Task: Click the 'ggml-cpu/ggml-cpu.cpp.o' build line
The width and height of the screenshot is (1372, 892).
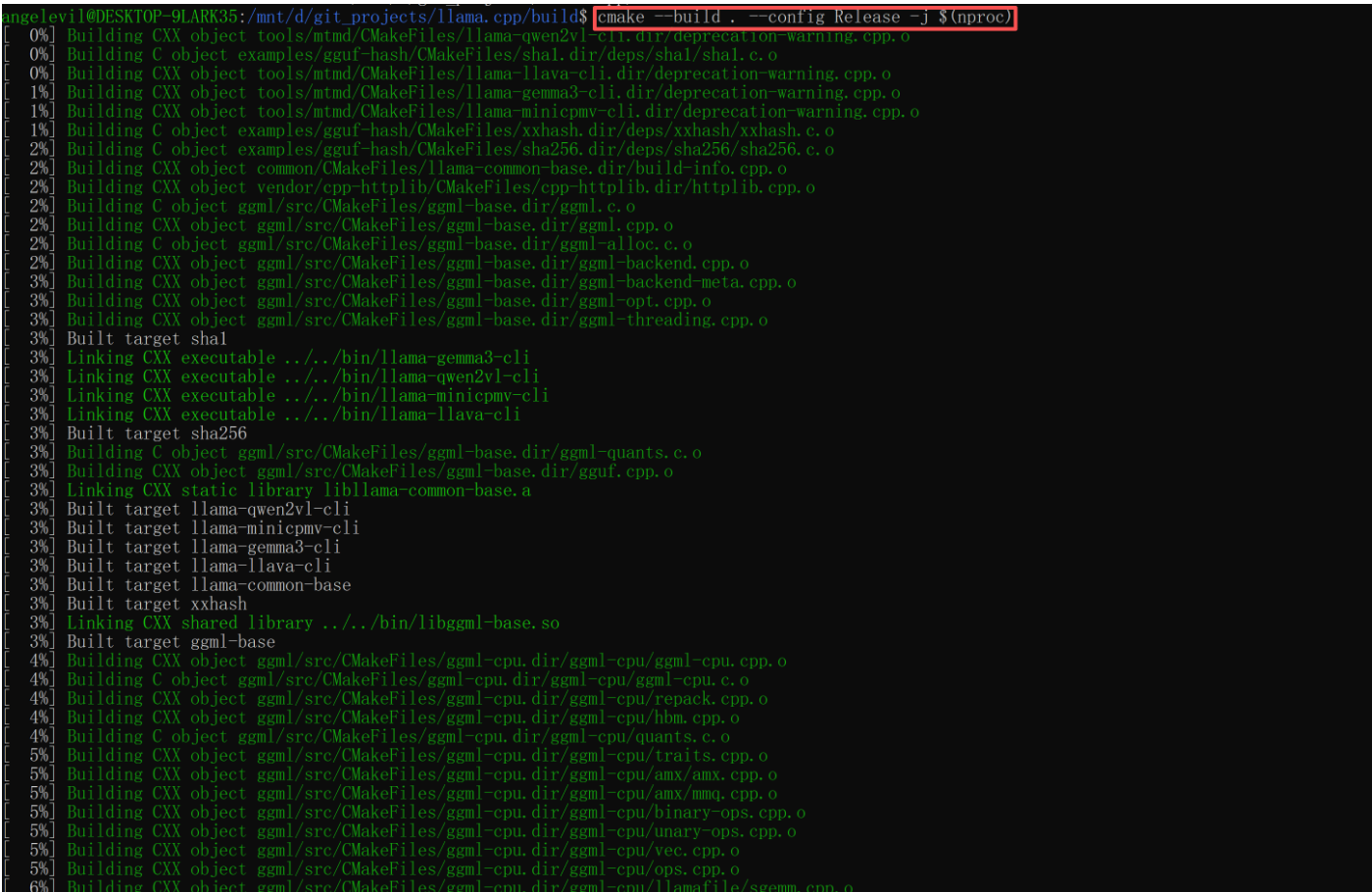Action: click(x=395, y=662)
